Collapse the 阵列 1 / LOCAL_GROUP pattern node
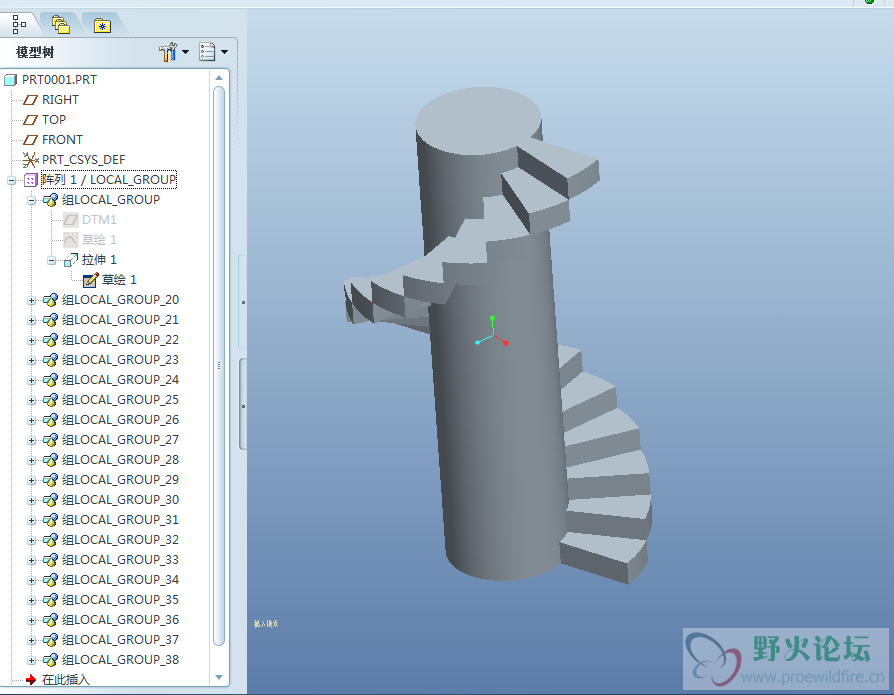Image resolution: width=894 pixels, height=695 pixels. pos(11,181)
